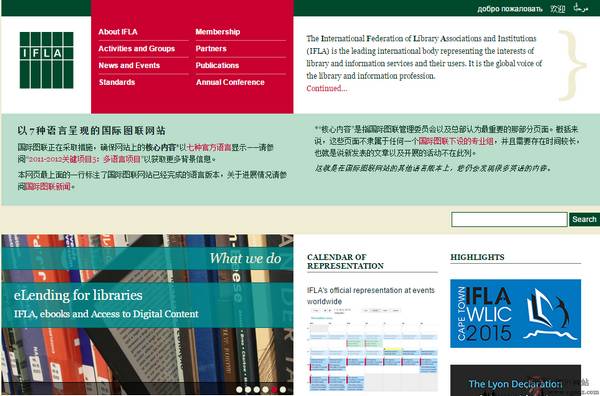Image resolution: width=600 pixels, height=396 pixels.
Task: Follow the Continued... link
Action: (x=326, y=88)
